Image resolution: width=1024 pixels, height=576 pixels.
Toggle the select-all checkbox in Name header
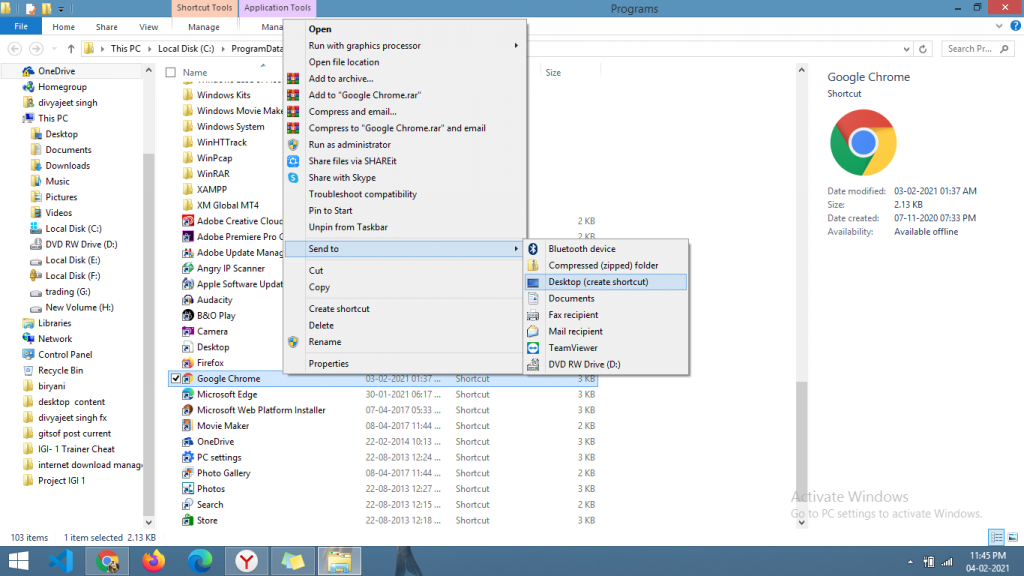pyautogui.click(x=170, y=72)
